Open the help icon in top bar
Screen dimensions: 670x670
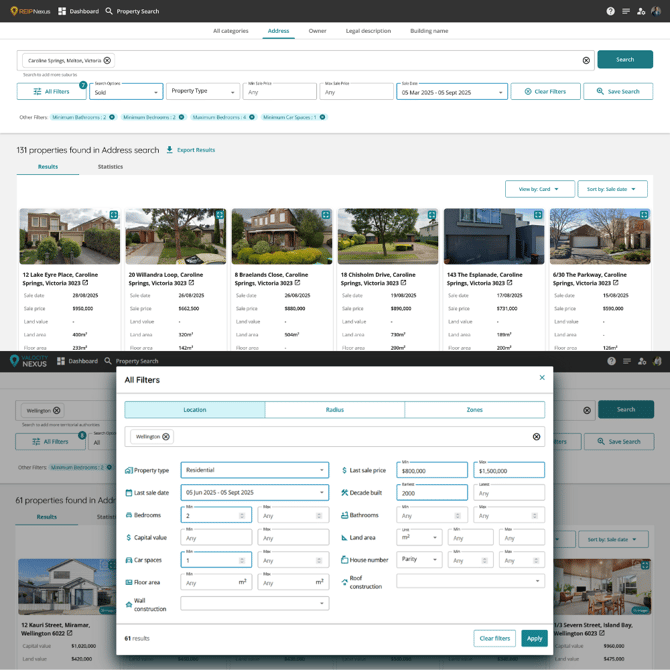[610, 11]
